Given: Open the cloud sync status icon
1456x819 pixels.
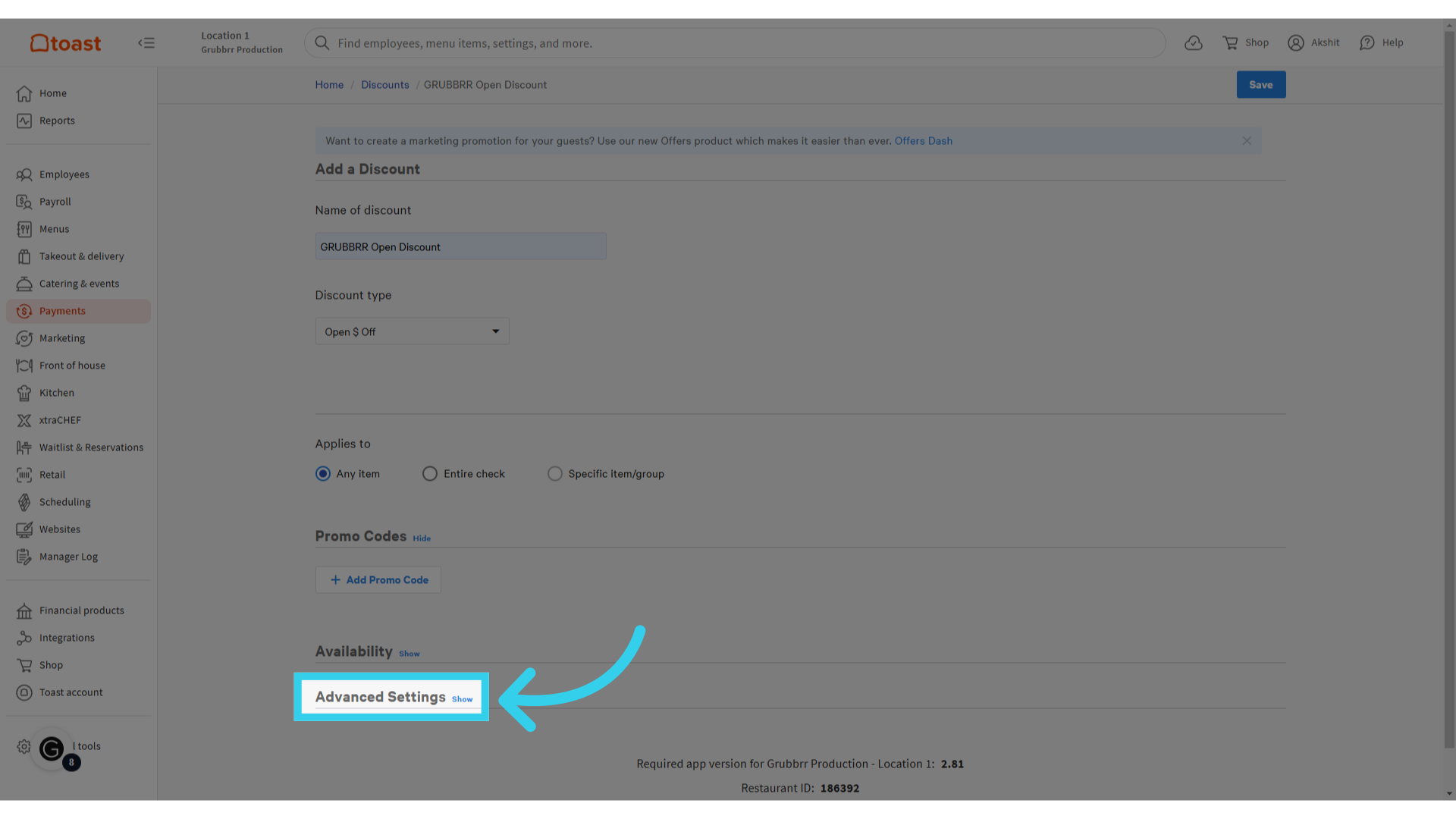Looking at the screenshot, I should pyautogui.click(x=1194, y=43).
